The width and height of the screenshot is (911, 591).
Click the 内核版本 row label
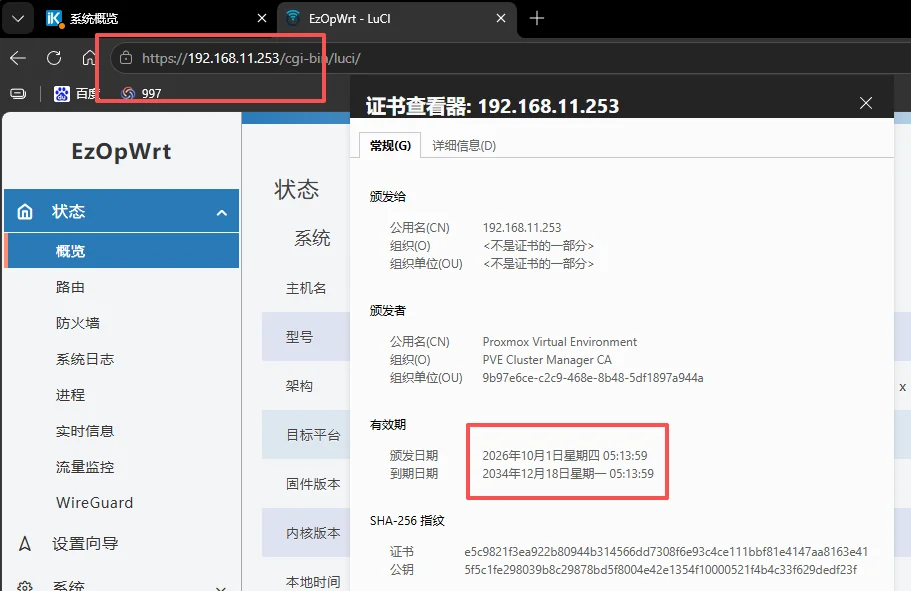click(313, 533)
